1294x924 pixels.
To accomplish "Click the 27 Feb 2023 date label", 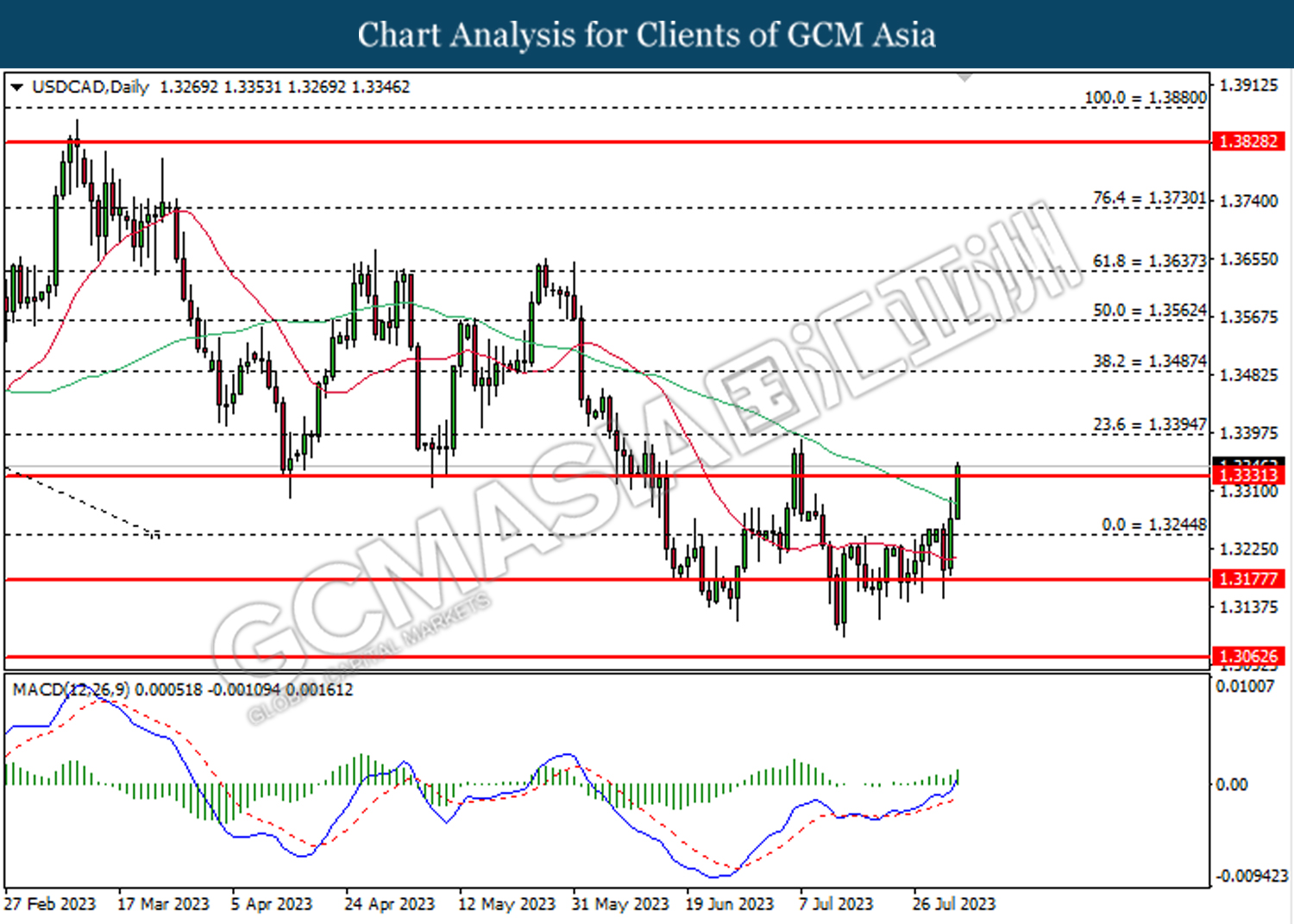I will point(49,904).
